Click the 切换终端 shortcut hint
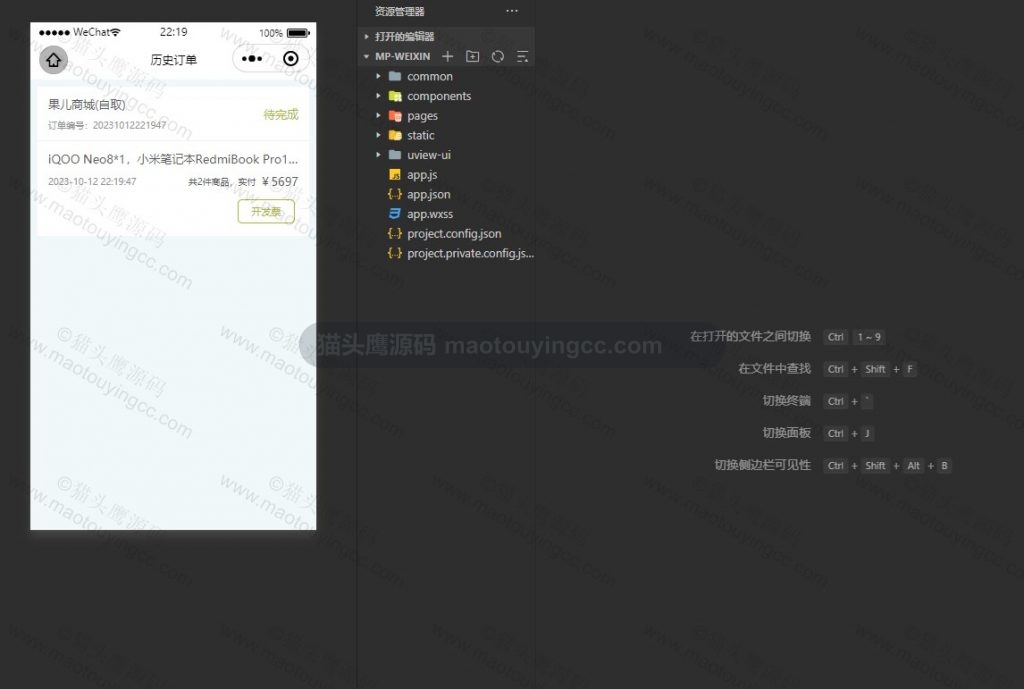This screenshot has height=689, width=1024. tap(786, 400)
